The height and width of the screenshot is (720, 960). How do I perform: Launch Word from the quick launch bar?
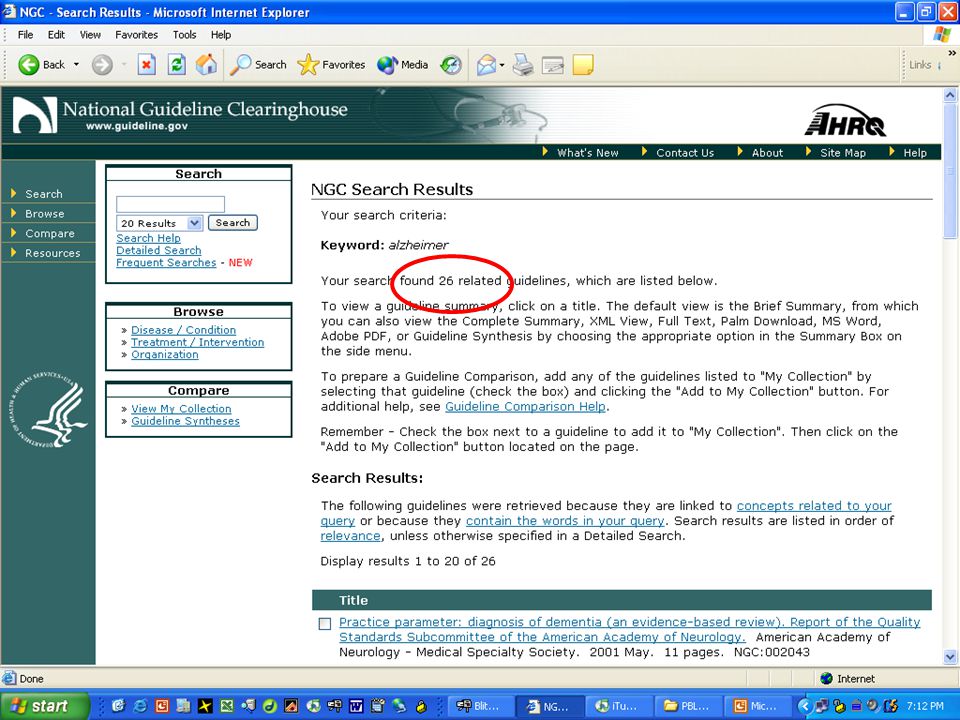point(356,706)
